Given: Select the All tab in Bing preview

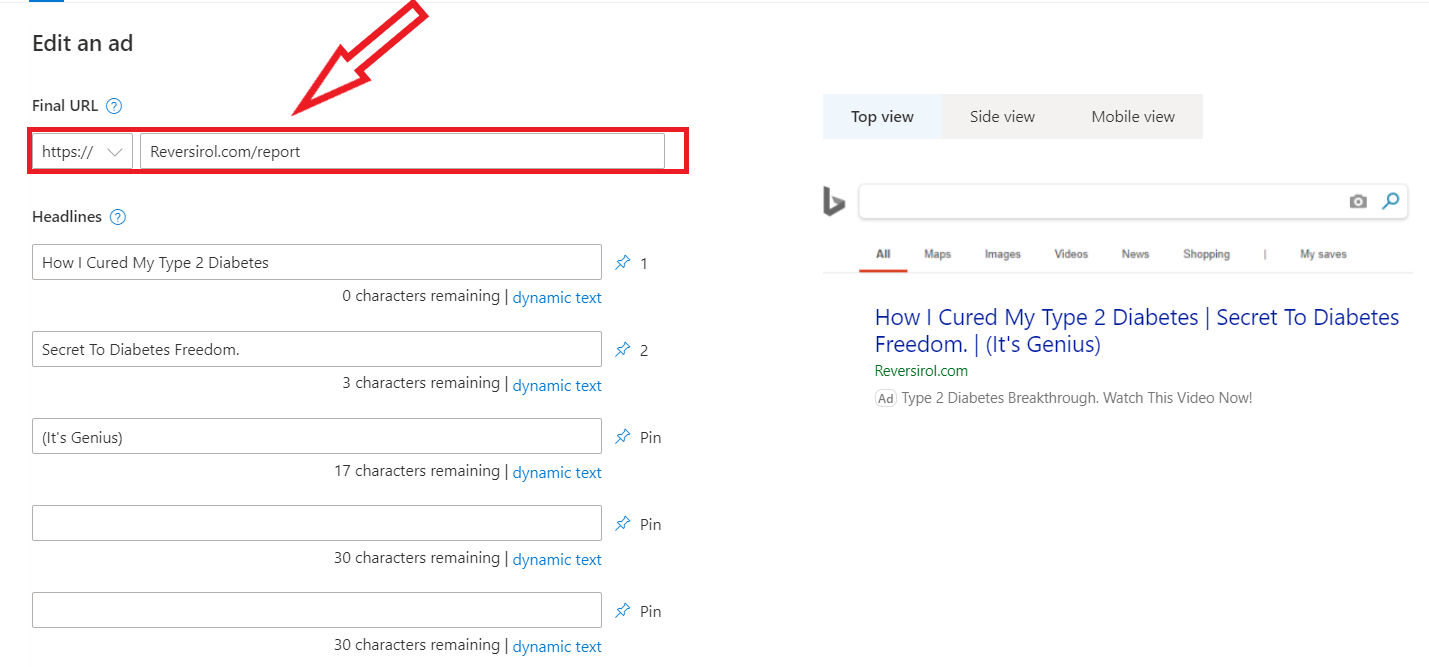Looking at the screenshot, I should click(883, 254).
